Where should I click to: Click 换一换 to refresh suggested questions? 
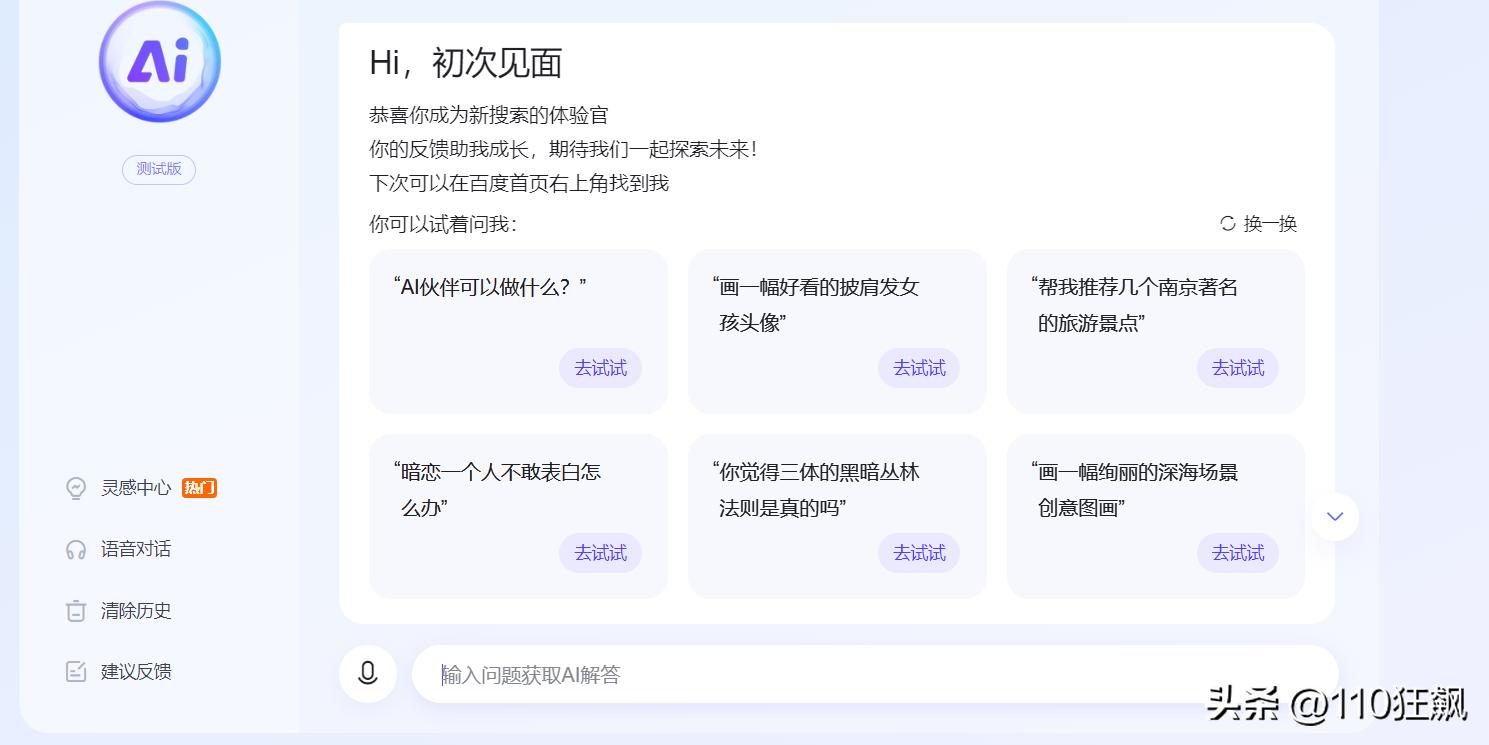point(1268,224)
